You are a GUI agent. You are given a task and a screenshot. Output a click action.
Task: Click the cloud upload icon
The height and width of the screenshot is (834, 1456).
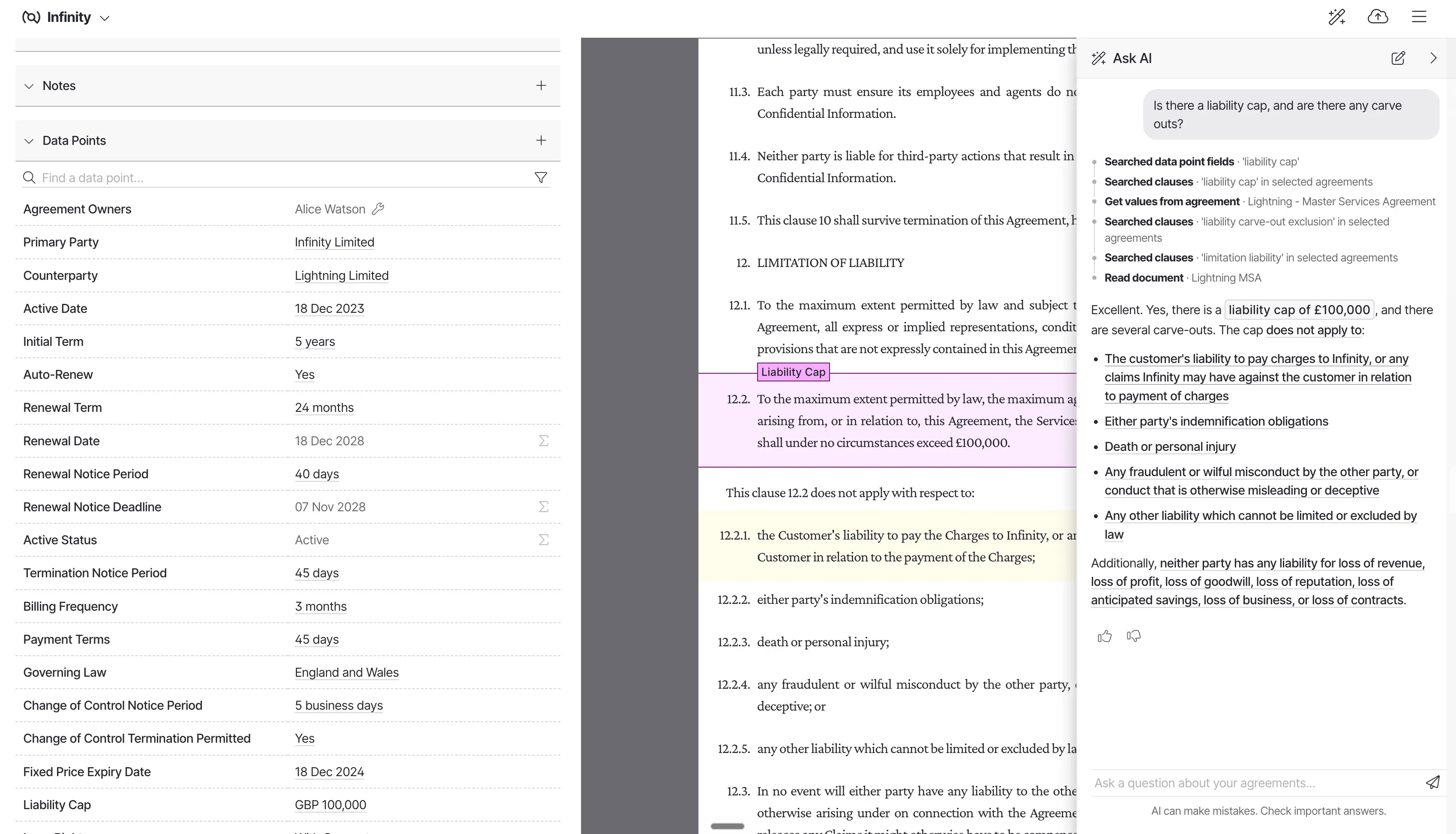(1378, 17)
